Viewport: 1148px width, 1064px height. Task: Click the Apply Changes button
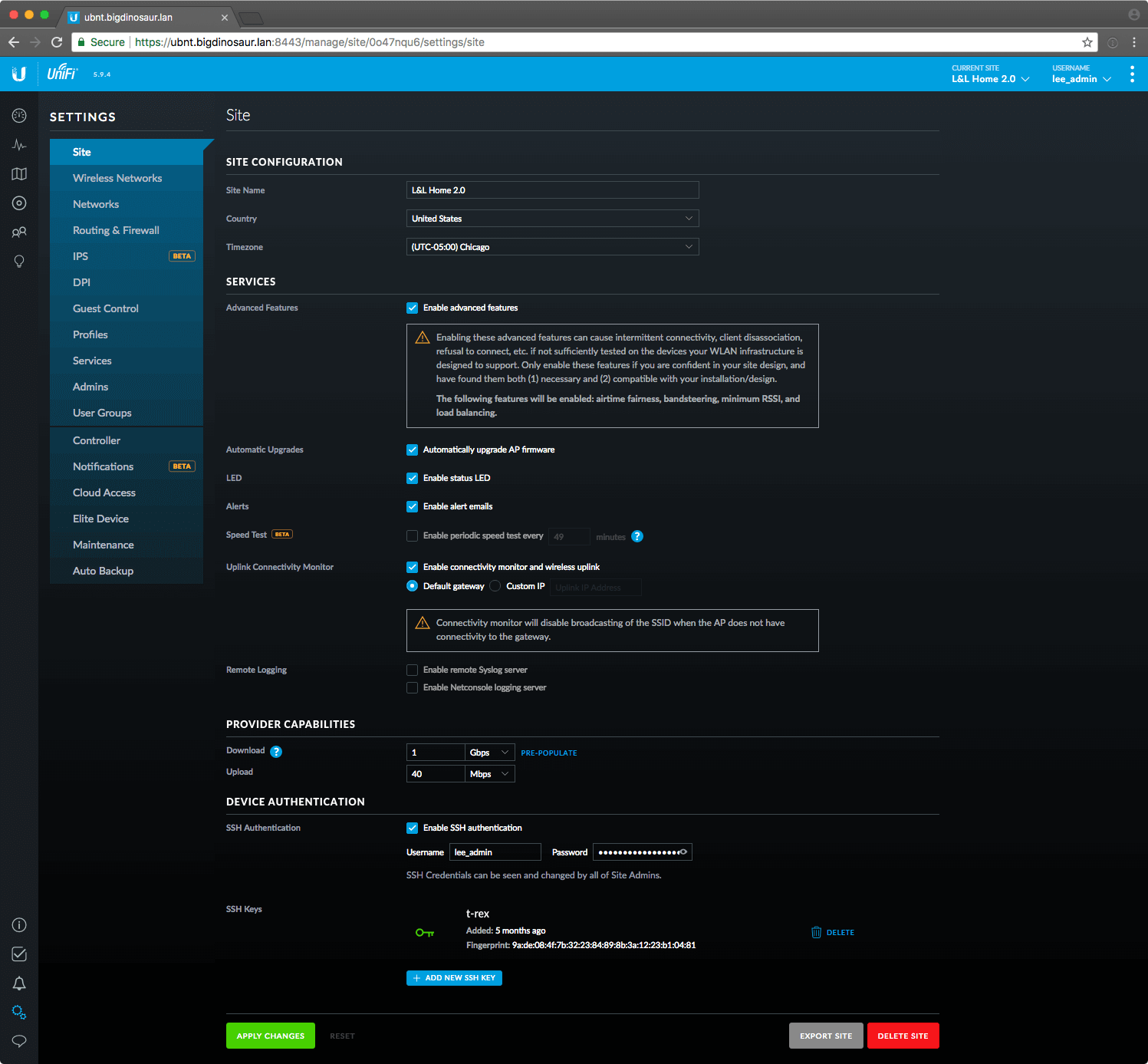point(270,1036)
